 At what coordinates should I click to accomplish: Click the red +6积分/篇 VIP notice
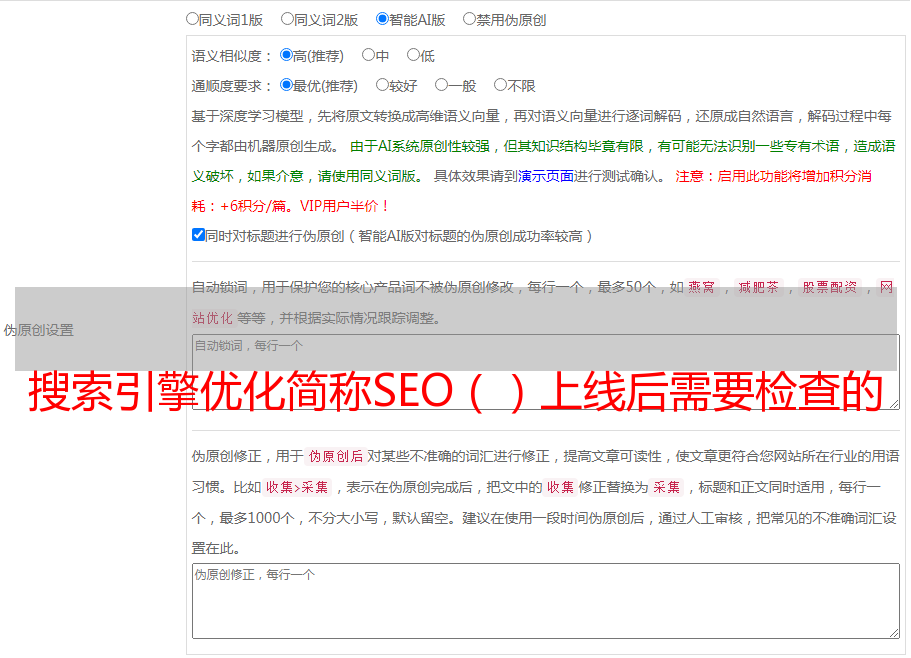click(290, 206)
